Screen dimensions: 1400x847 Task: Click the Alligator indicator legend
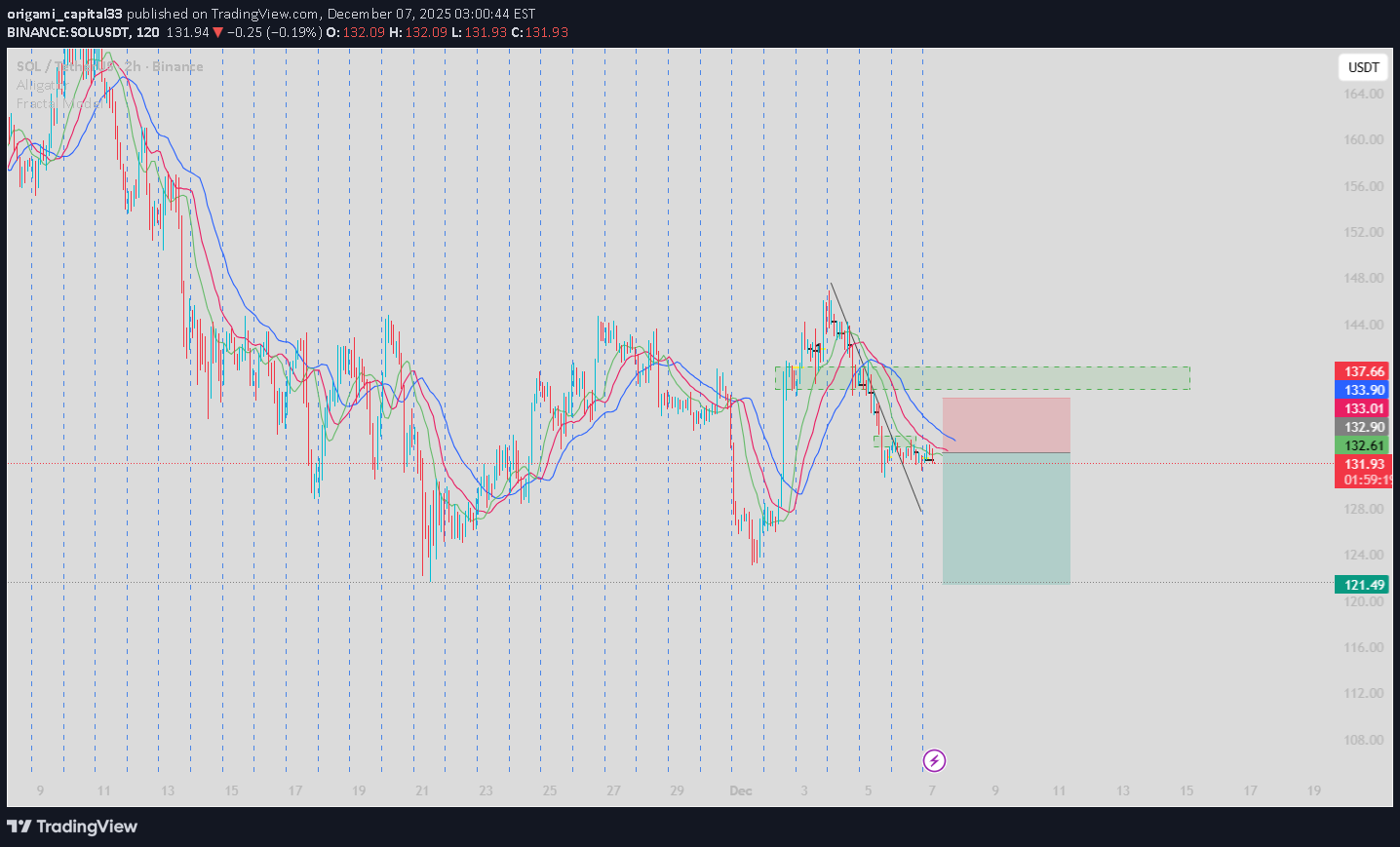(39, 85)
